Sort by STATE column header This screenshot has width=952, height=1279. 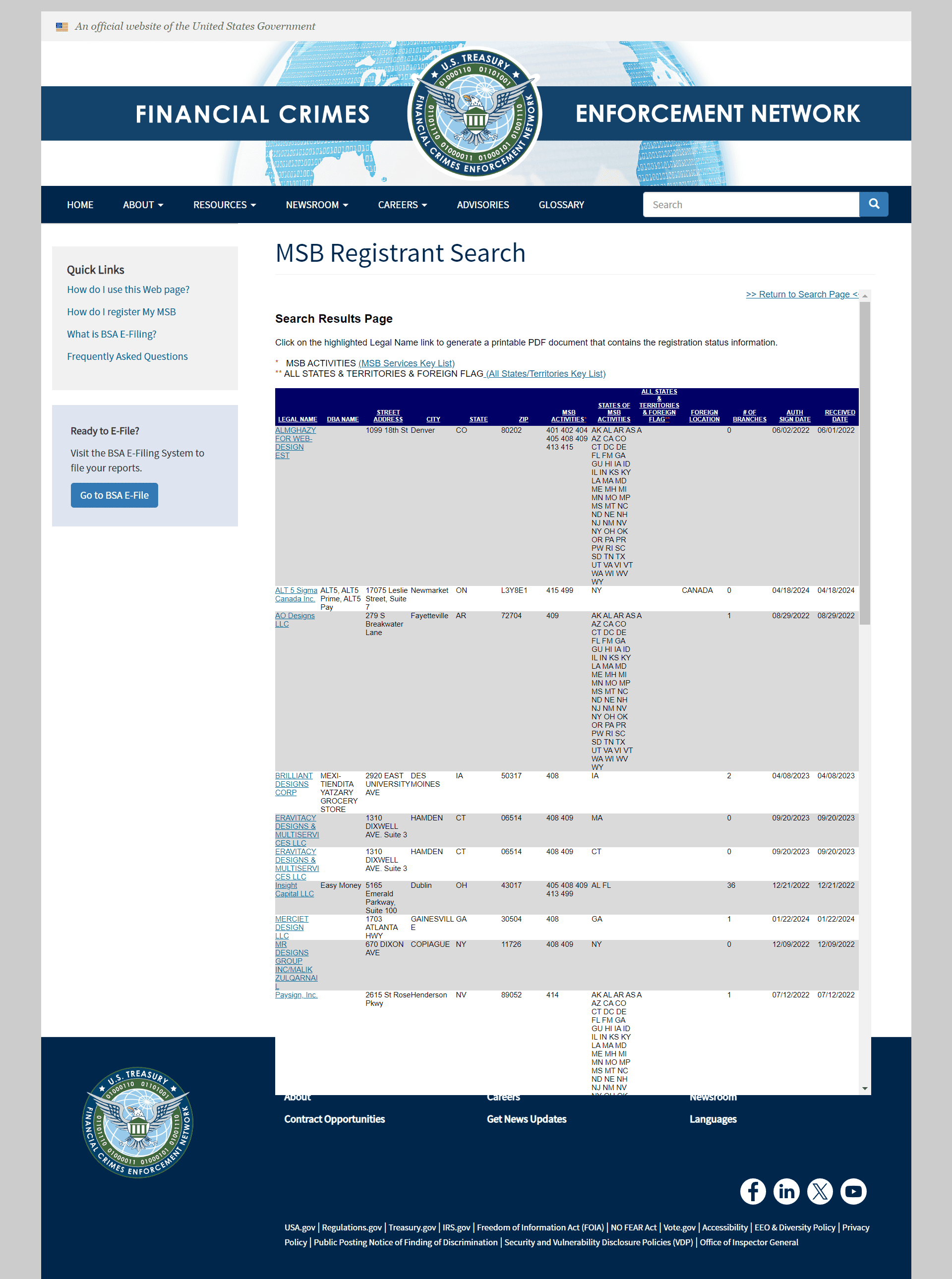coord(478,419)
